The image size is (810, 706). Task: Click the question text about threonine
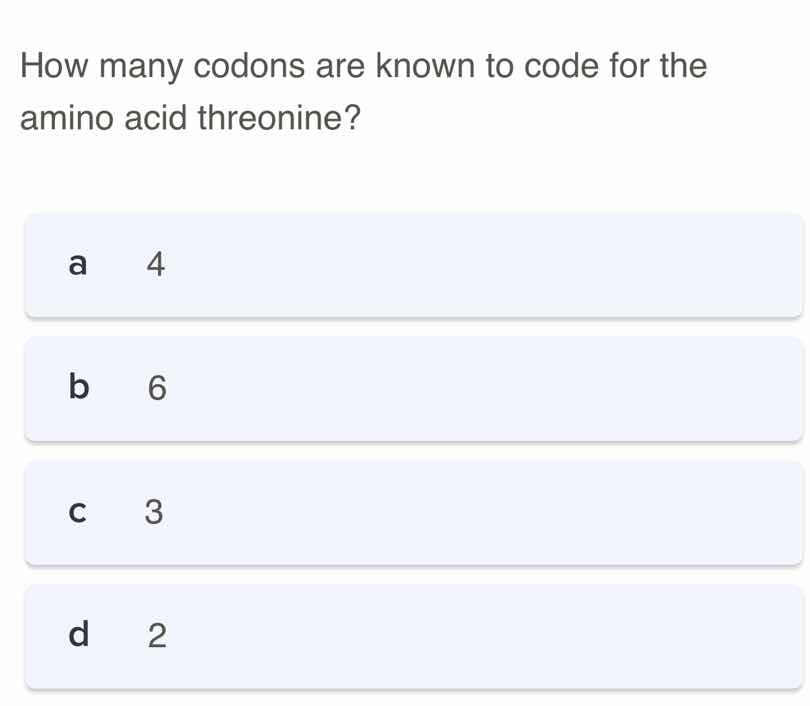[363, 92]
